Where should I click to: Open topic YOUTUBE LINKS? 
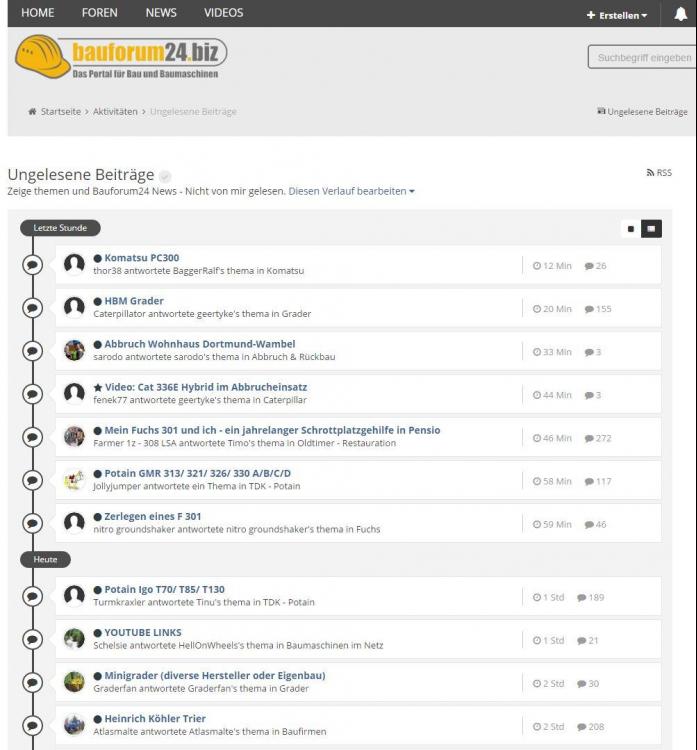point(143,632)
